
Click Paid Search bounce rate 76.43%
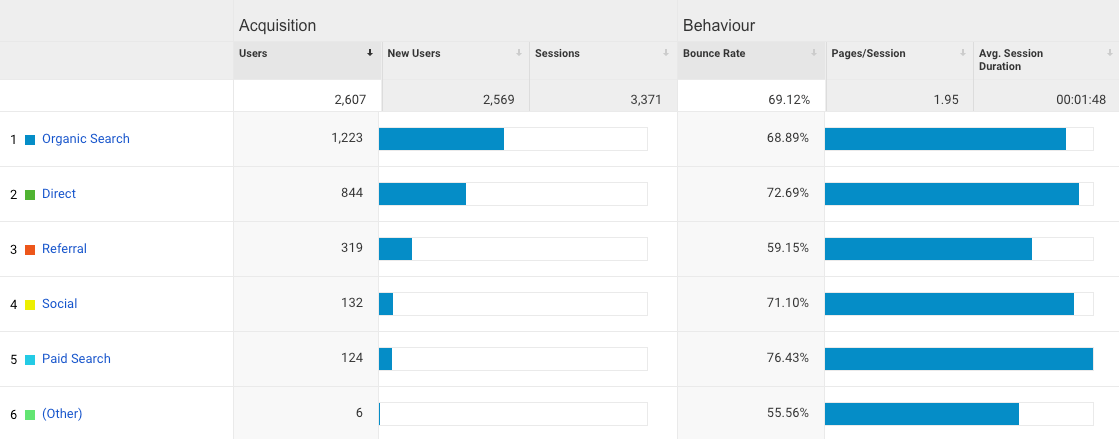click(788, 358)
